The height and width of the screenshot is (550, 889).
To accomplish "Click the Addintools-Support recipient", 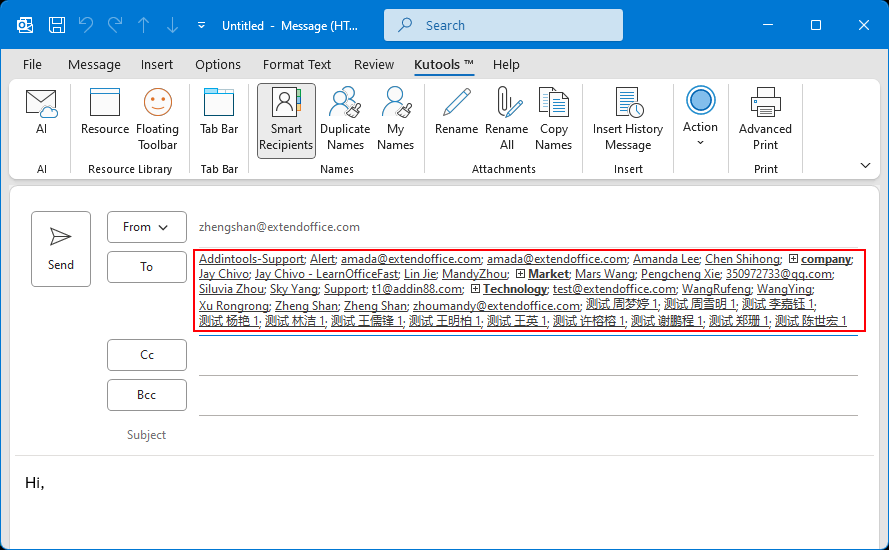I will click(x=251, y=259).
